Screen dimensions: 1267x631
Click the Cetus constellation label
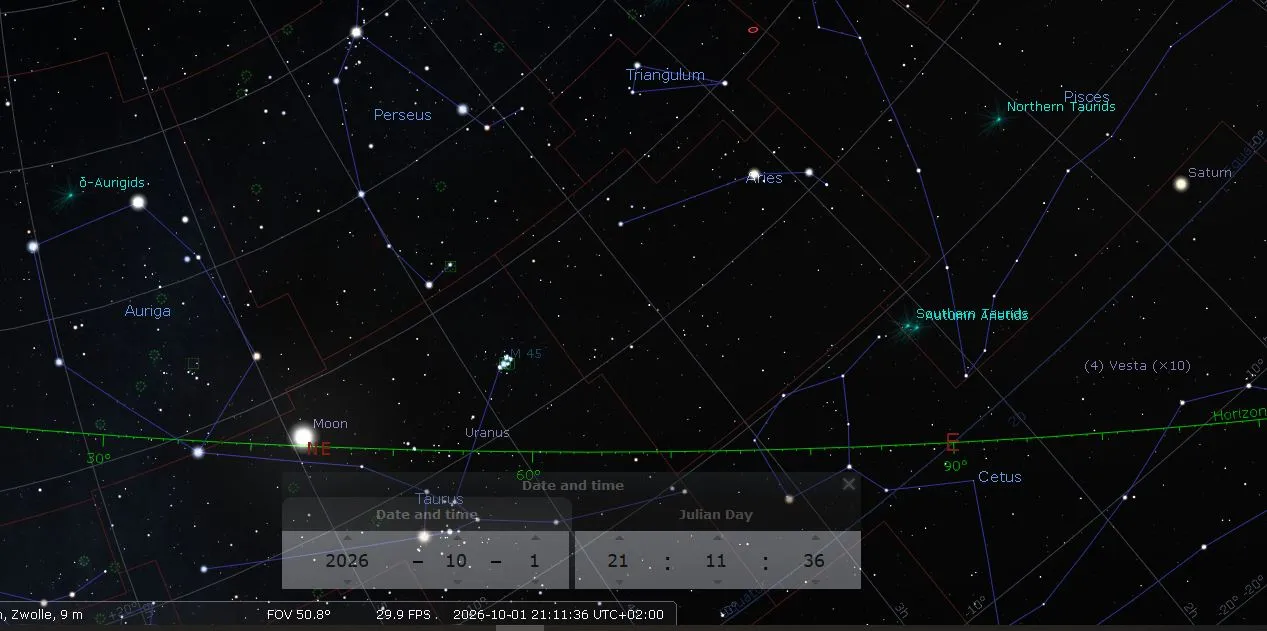pos(1000,477)
